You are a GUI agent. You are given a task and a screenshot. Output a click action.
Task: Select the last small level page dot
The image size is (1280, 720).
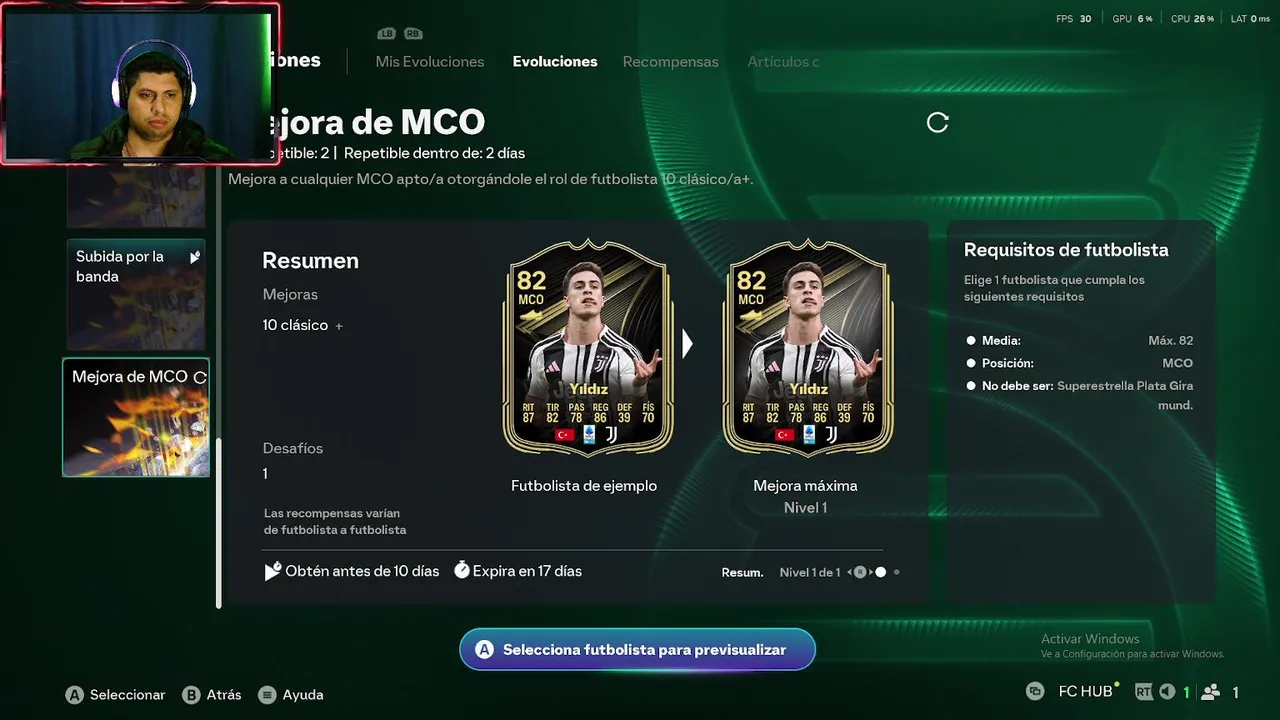click(897, 572)
